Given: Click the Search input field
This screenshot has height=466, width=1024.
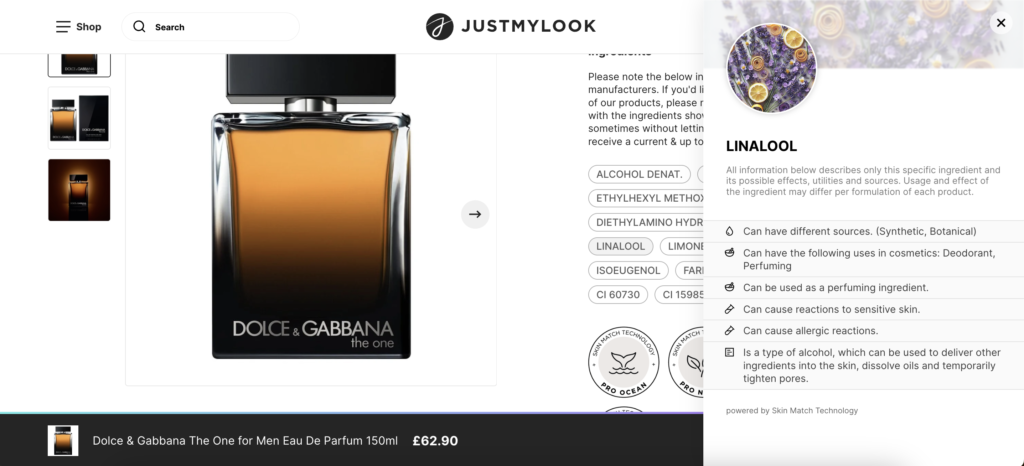Looking at the screenshot, I should [210, 27].
